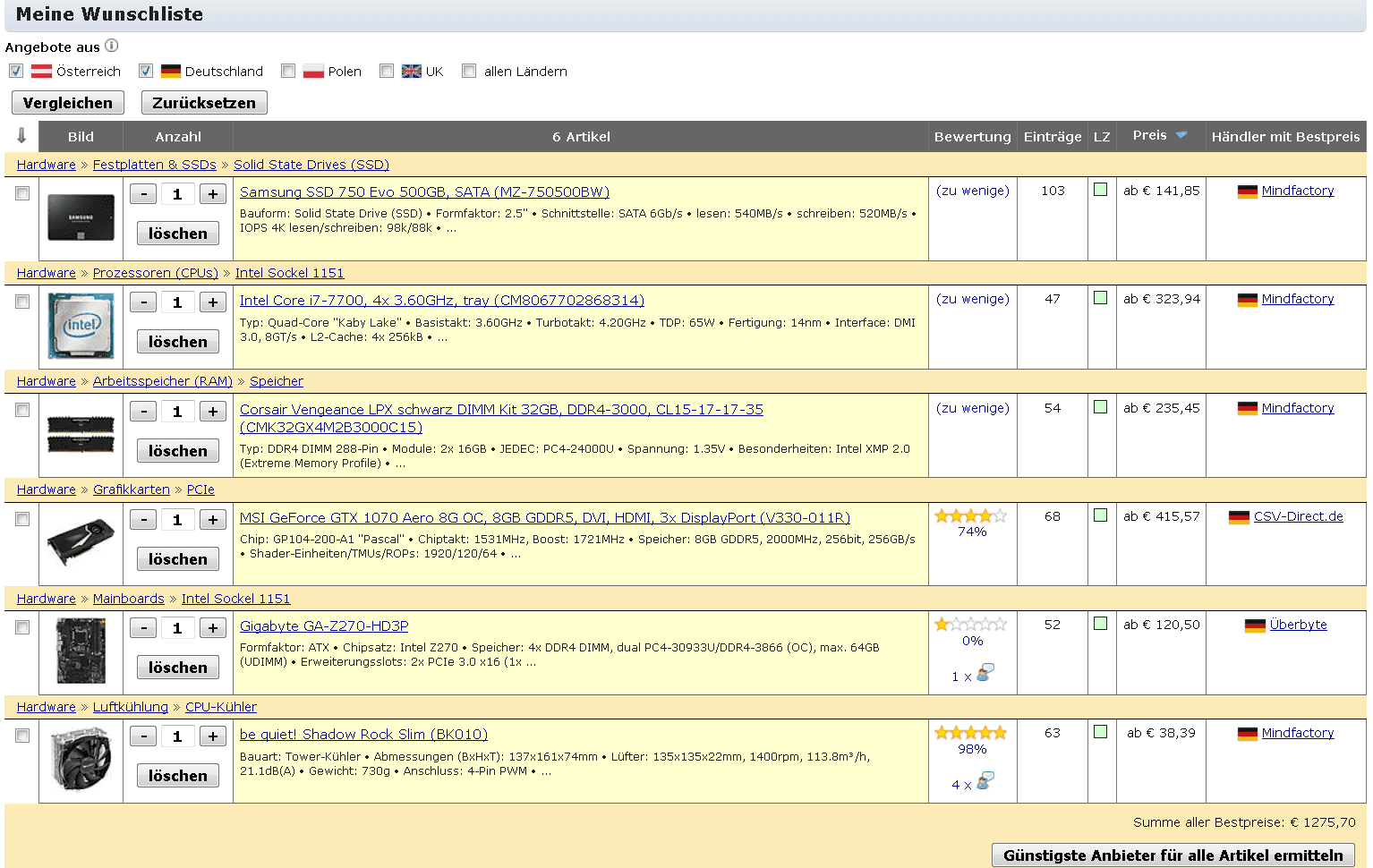Click be quiet! cooler thumbnail
1373x868 pixels.
tap(81, 759)
